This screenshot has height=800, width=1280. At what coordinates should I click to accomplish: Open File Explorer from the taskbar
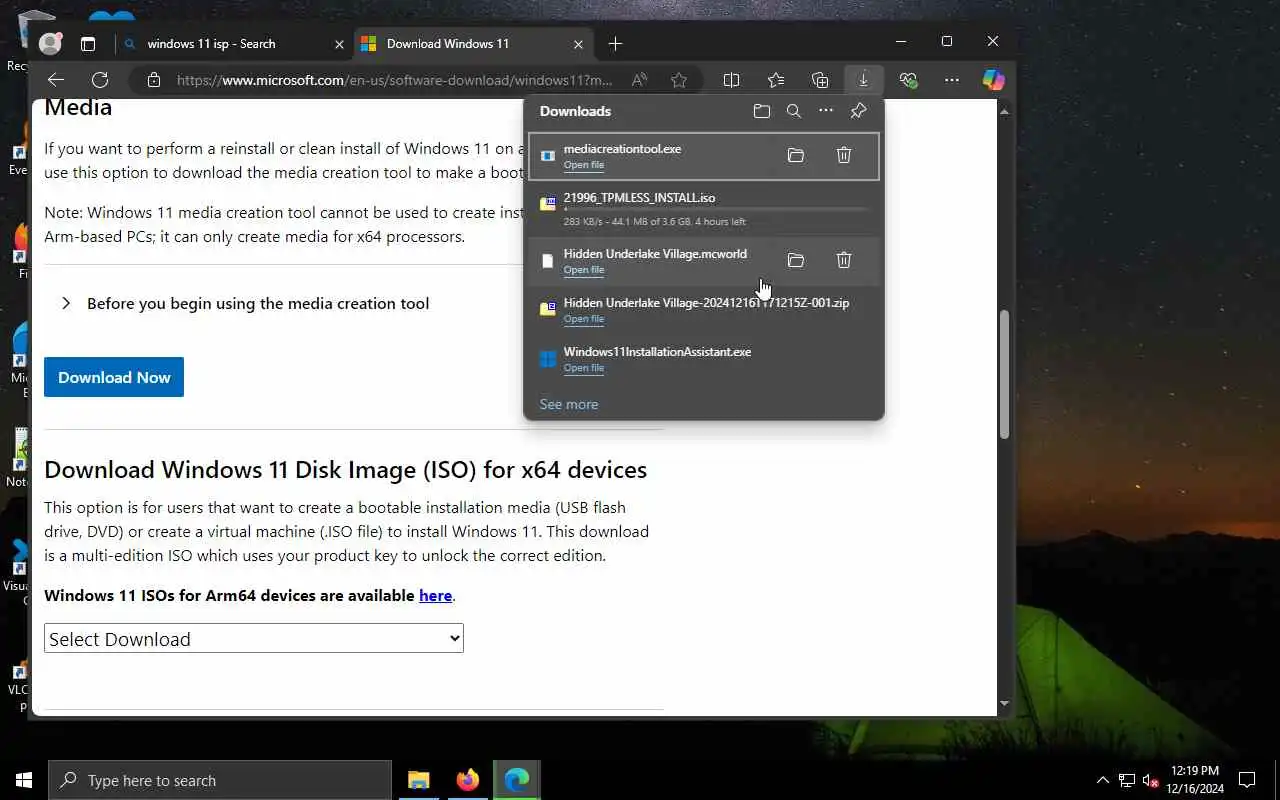click(x=419, y=780)
